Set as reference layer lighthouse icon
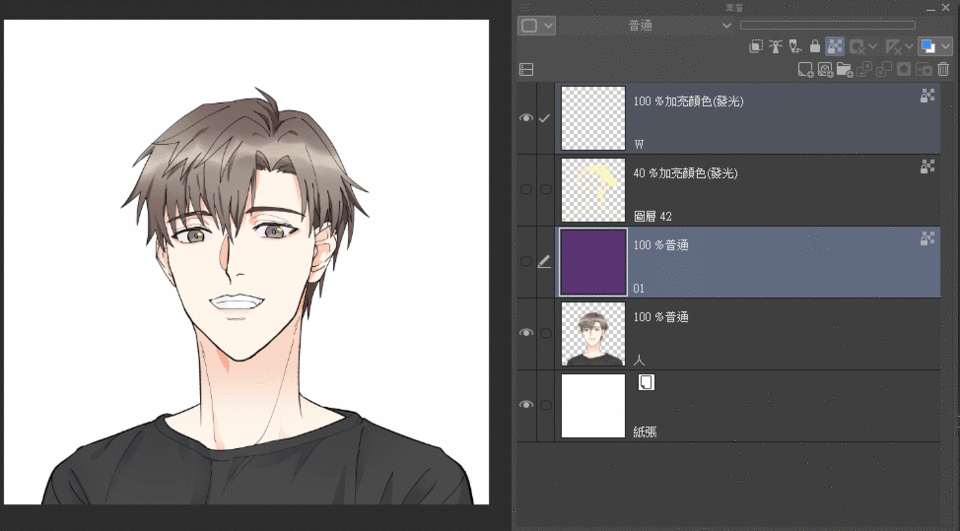 pos(776,46)
